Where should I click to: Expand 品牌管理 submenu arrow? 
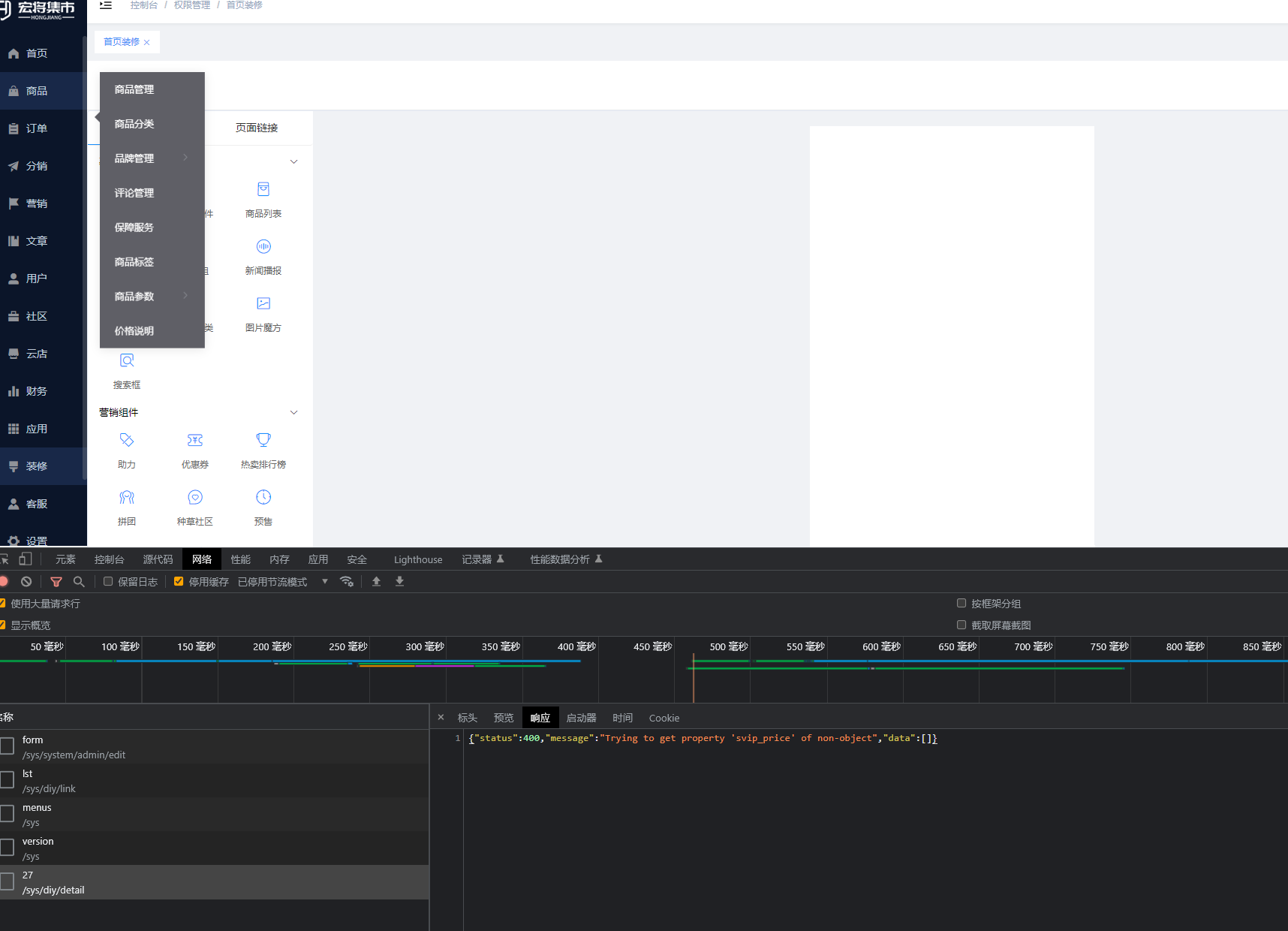[x=185, y=157]
